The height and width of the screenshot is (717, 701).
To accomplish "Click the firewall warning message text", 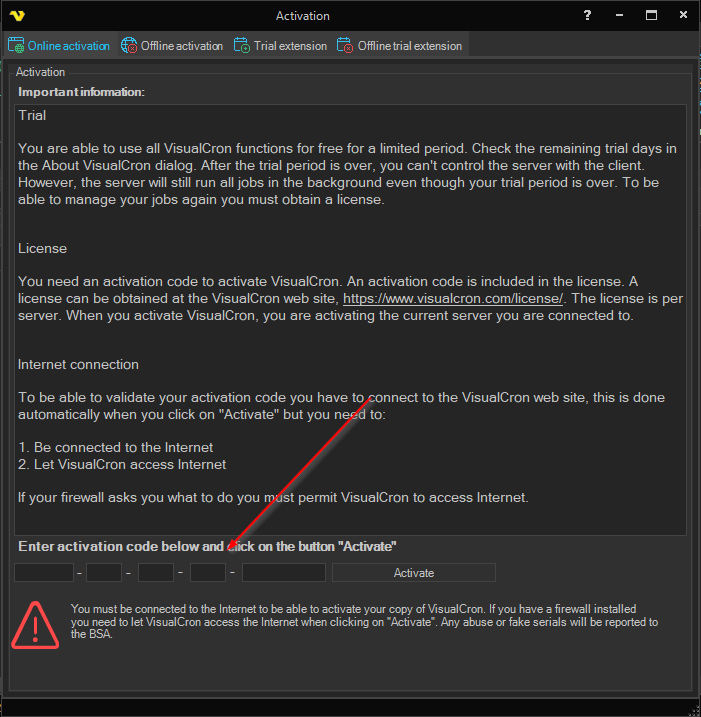I will click(365, 621).
